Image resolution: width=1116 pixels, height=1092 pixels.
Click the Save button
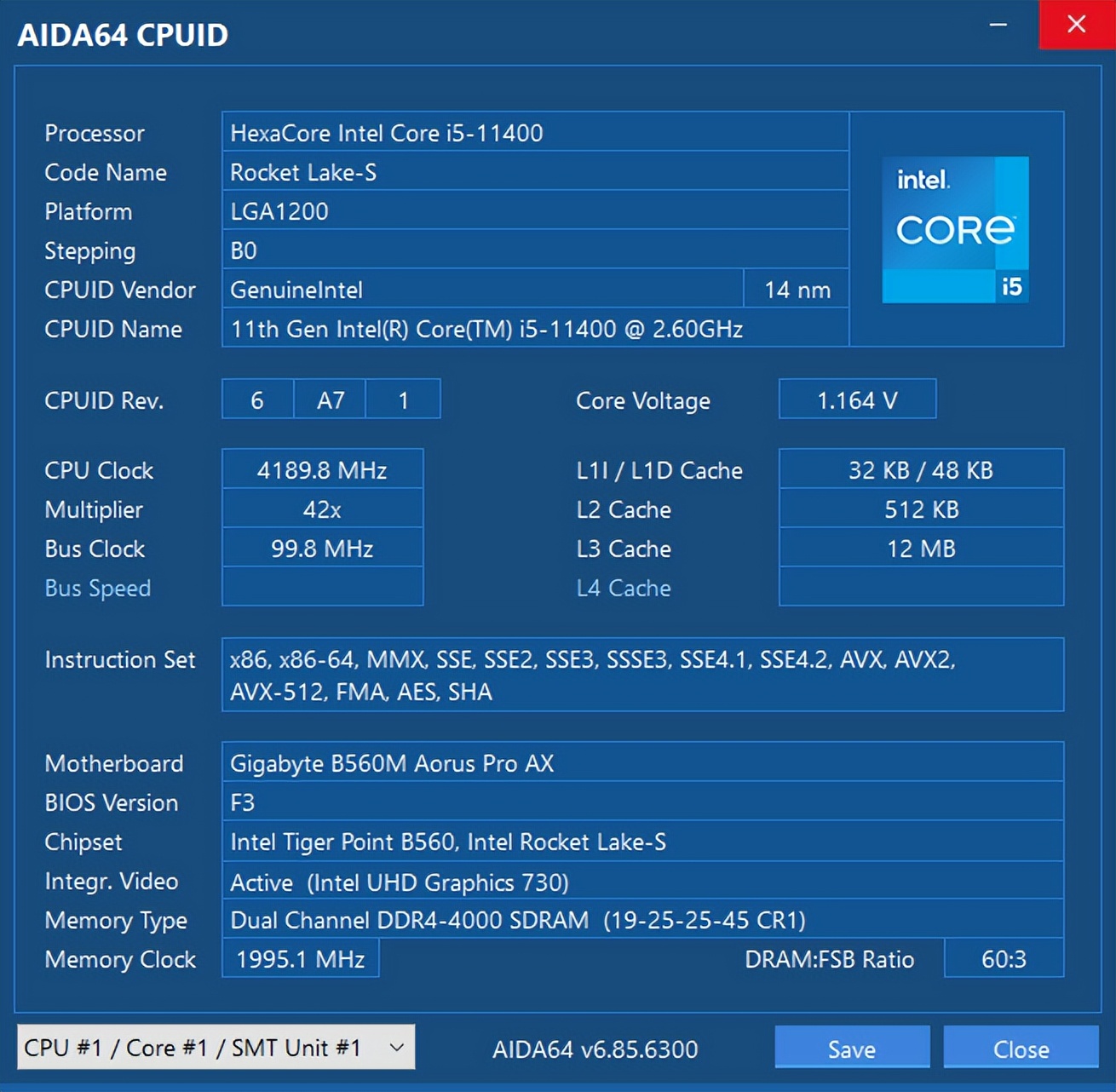coord(851,1048)
